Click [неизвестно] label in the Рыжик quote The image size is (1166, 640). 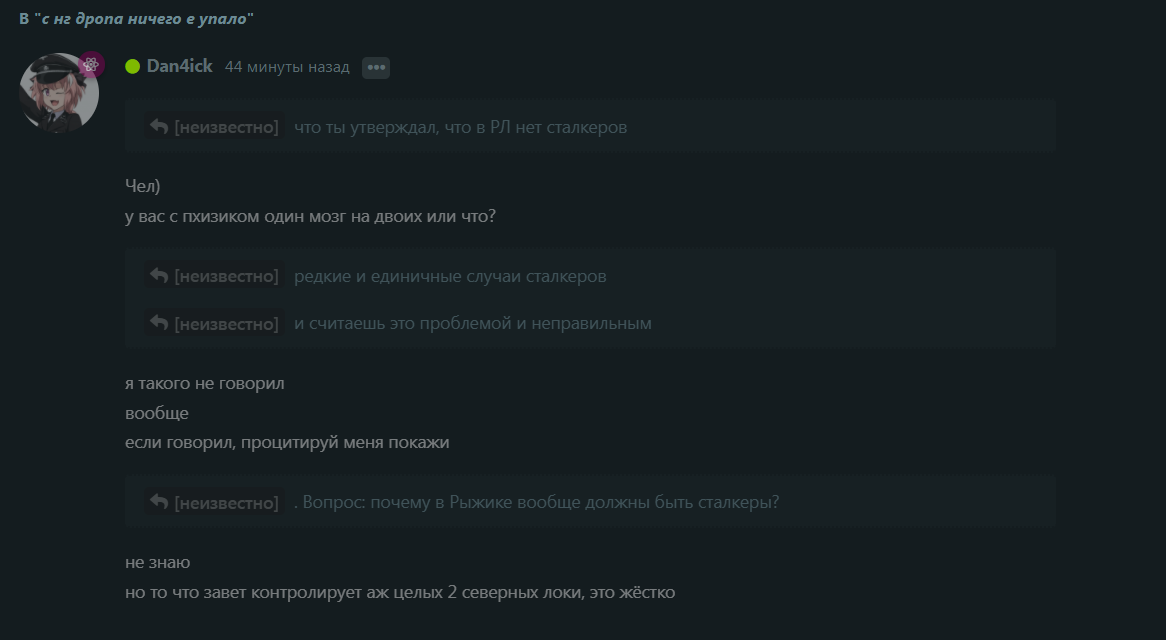(x=226, y=502)
